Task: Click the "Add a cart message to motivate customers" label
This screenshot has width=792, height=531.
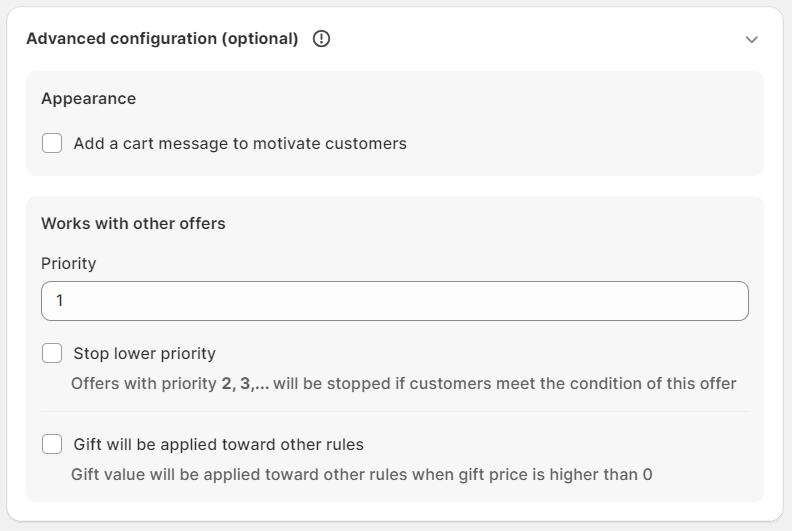Action: coord(240,144)
